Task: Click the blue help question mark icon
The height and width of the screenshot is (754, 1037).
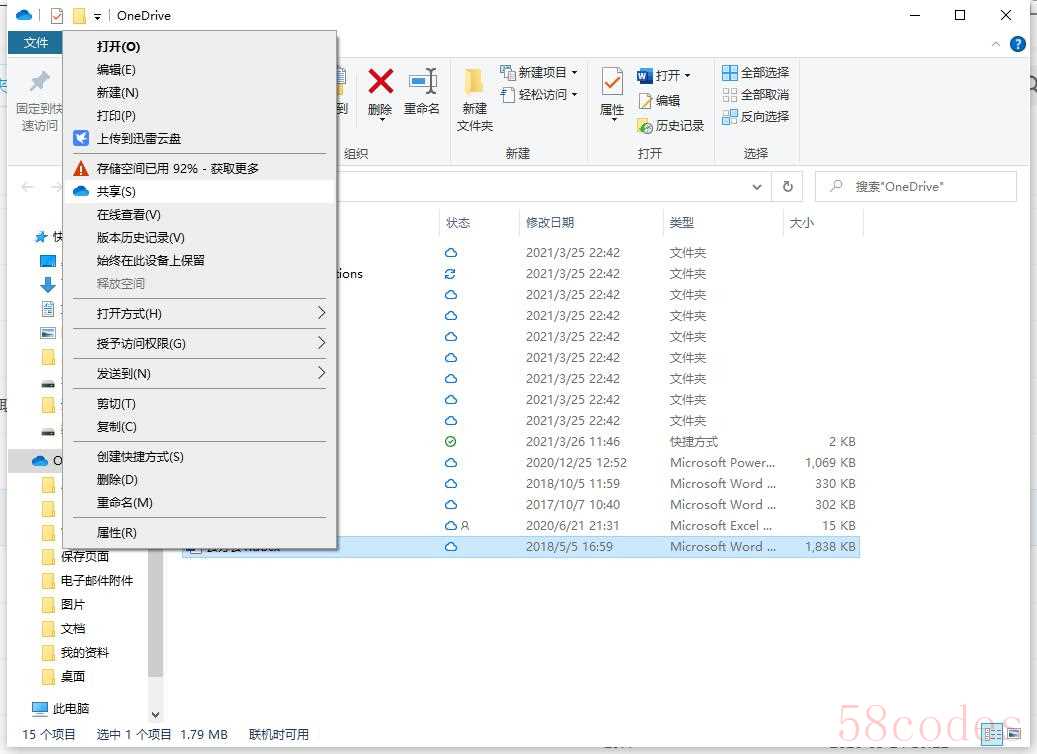Action: 1018,44
